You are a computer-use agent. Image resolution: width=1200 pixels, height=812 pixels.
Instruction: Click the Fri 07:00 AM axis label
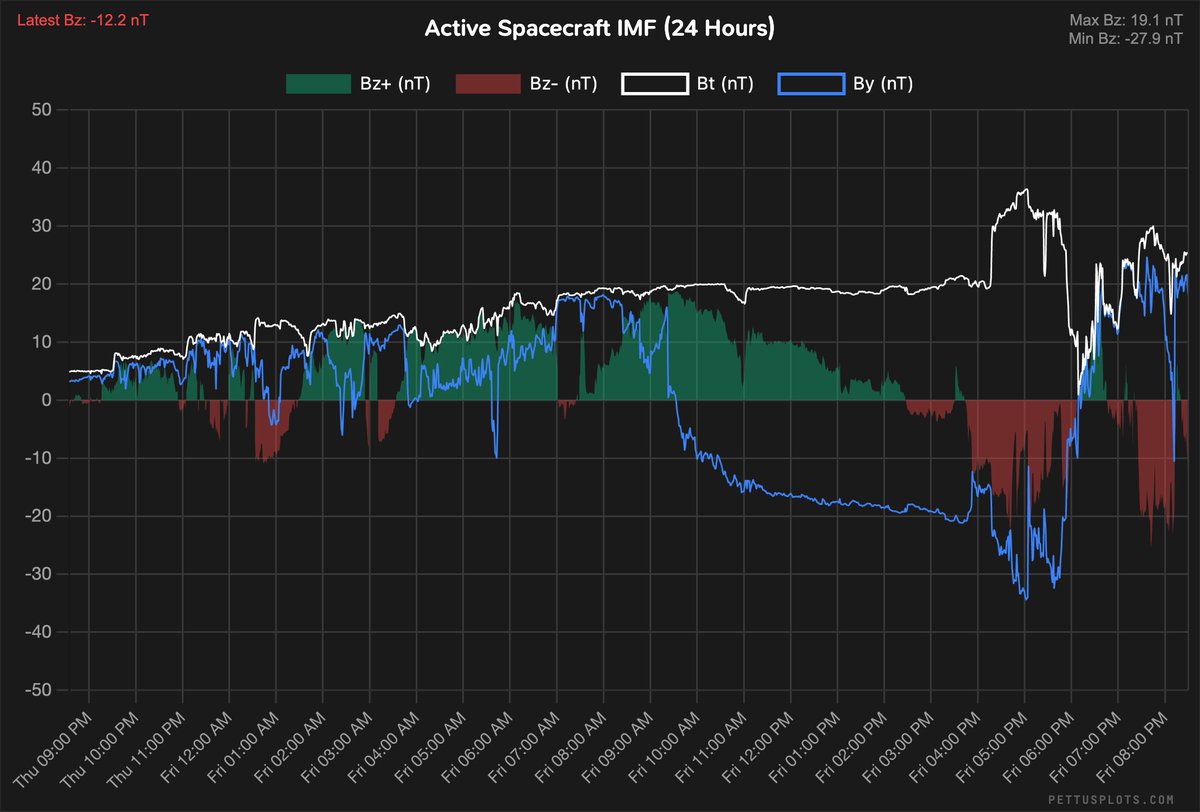(525, 748)
